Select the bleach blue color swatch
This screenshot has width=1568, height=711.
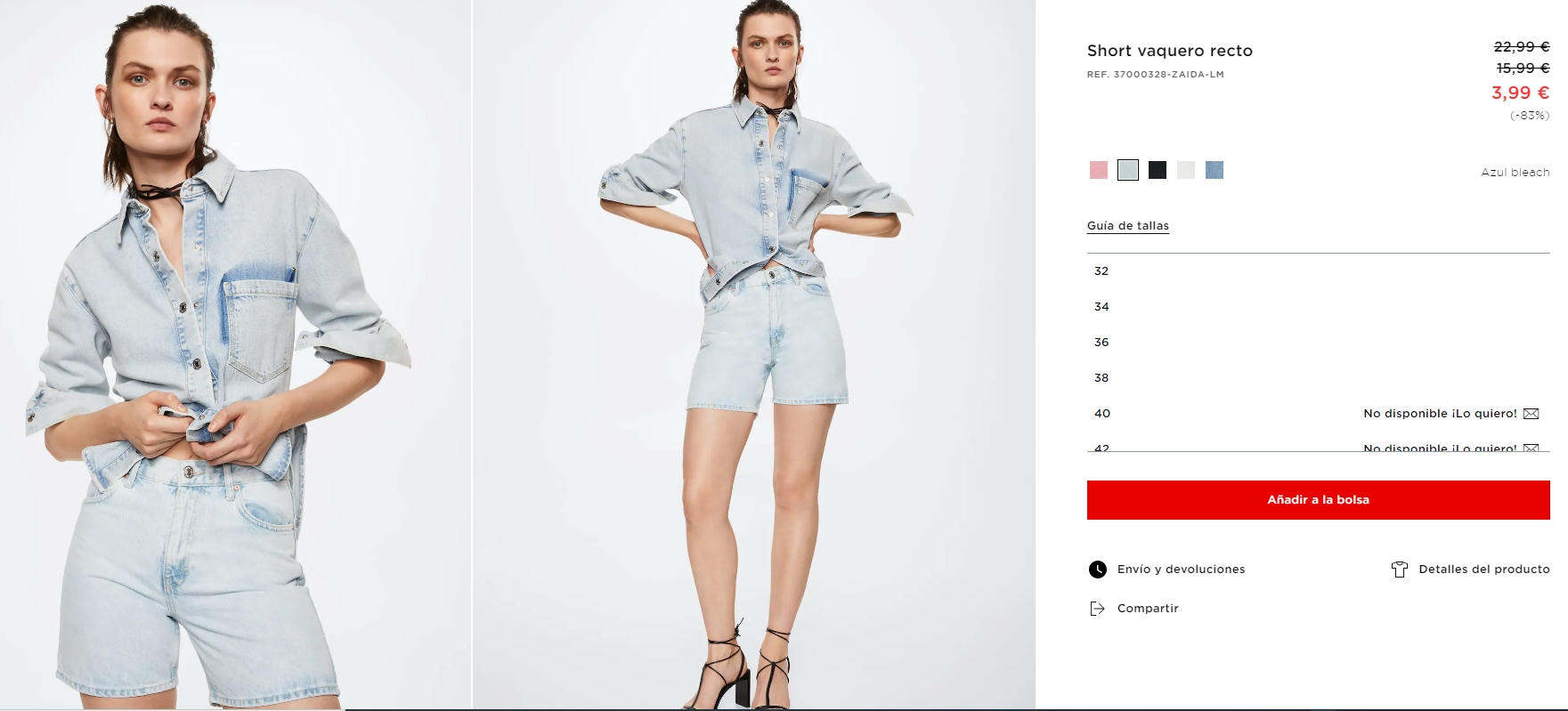pos(1128,170)
